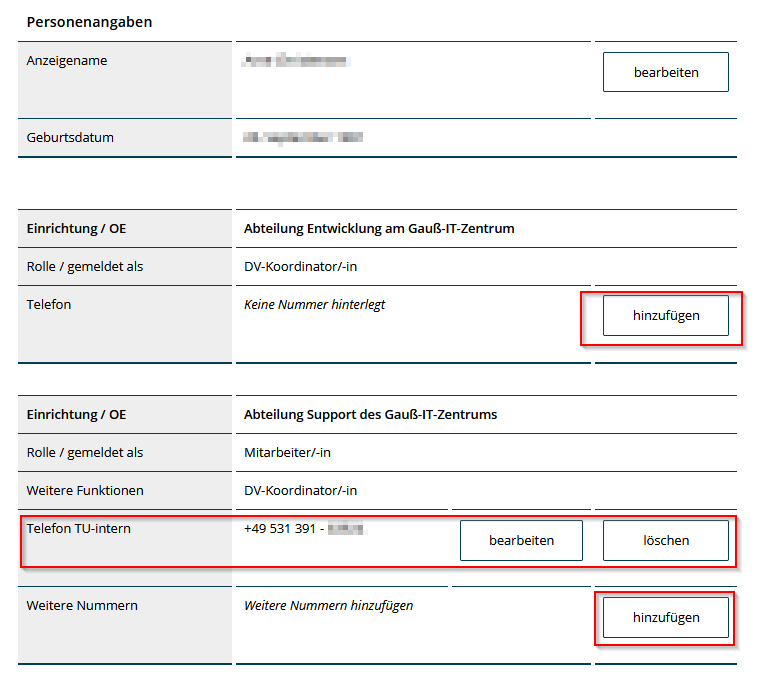760x686 pixels.
Task: Click hinzufügen button for Weitere Nummern
Action: pyautogui.click(x=665, y=618)
